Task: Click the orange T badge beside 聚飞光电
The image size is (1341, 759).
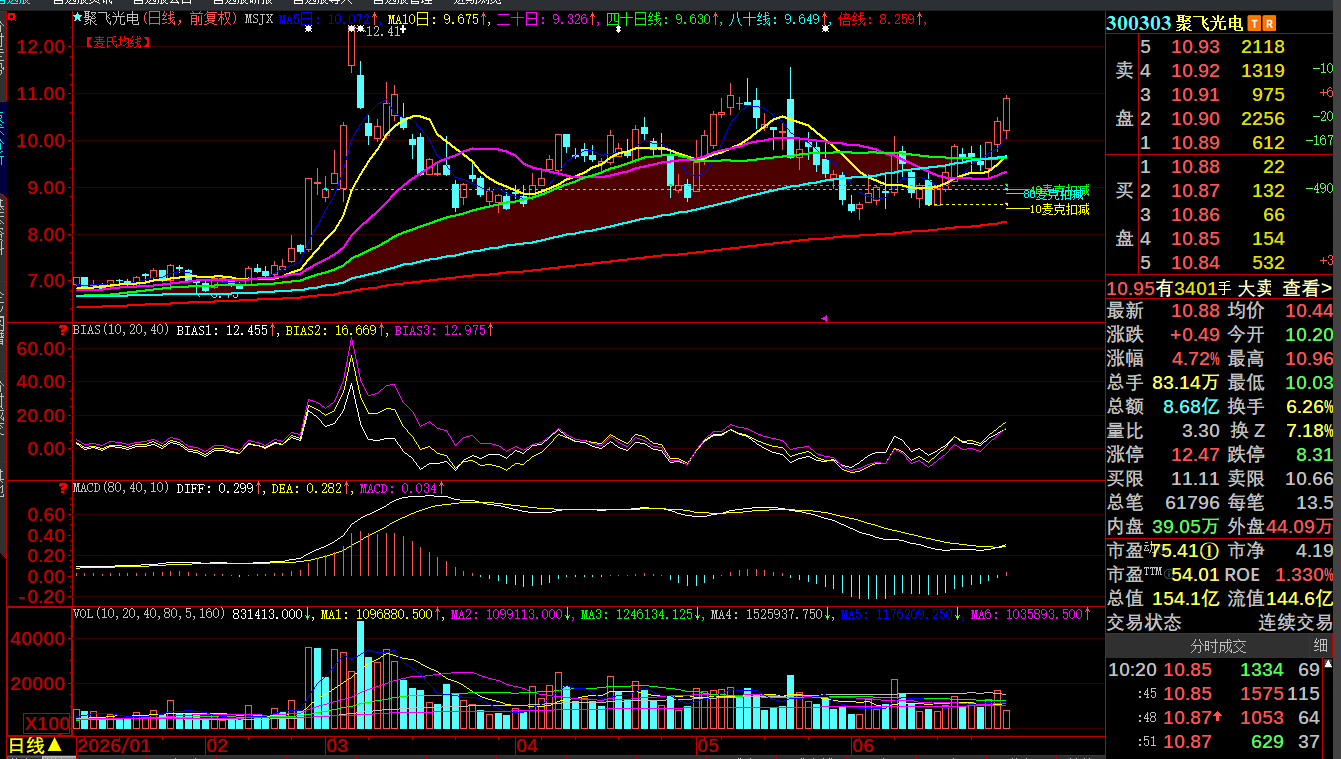Action: pos(1255,23)
